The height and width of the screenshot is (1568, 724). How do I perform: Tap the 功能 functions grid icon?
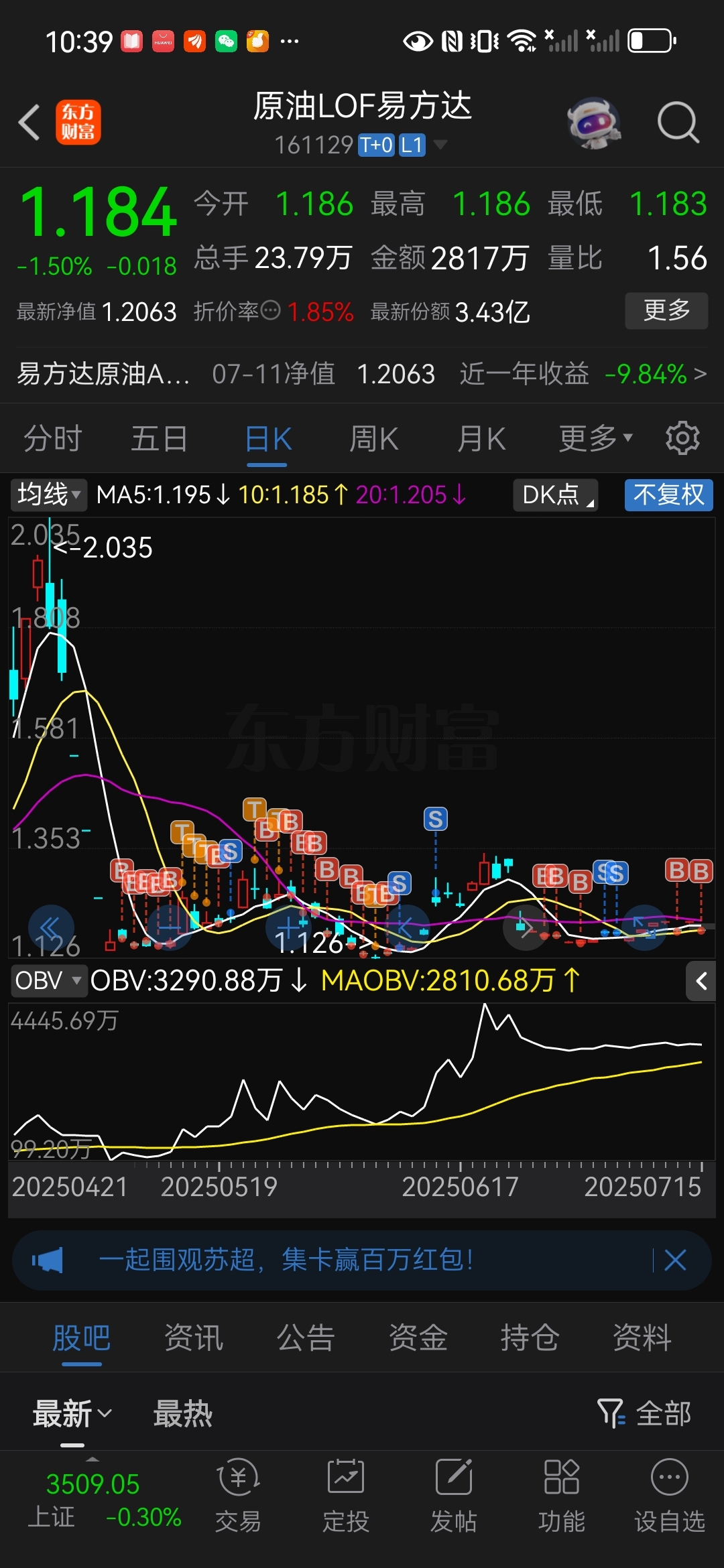click(562, 1496)
